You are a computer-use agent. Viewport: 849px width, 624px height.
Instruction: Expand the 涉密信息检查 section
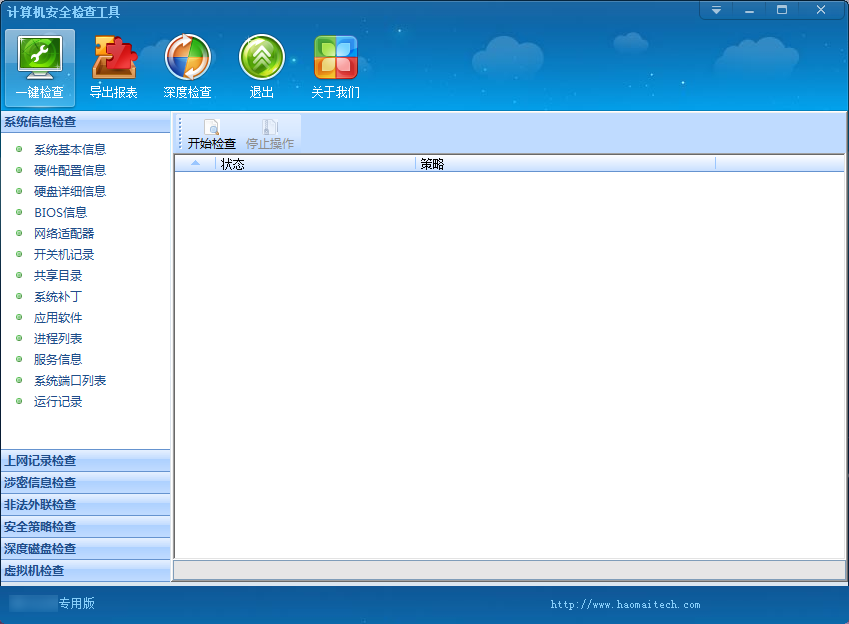[x=86, y=483]
